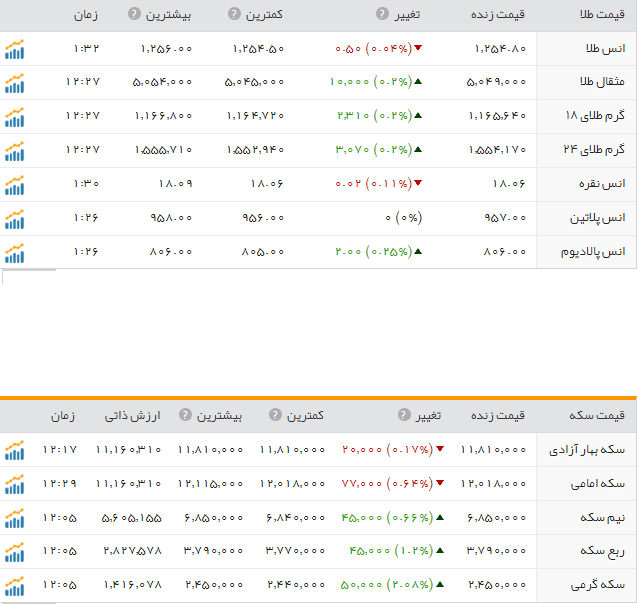Click help icon beside کمترین in coin table
Viewport: 640px width, 604px height.
(275, 415)
